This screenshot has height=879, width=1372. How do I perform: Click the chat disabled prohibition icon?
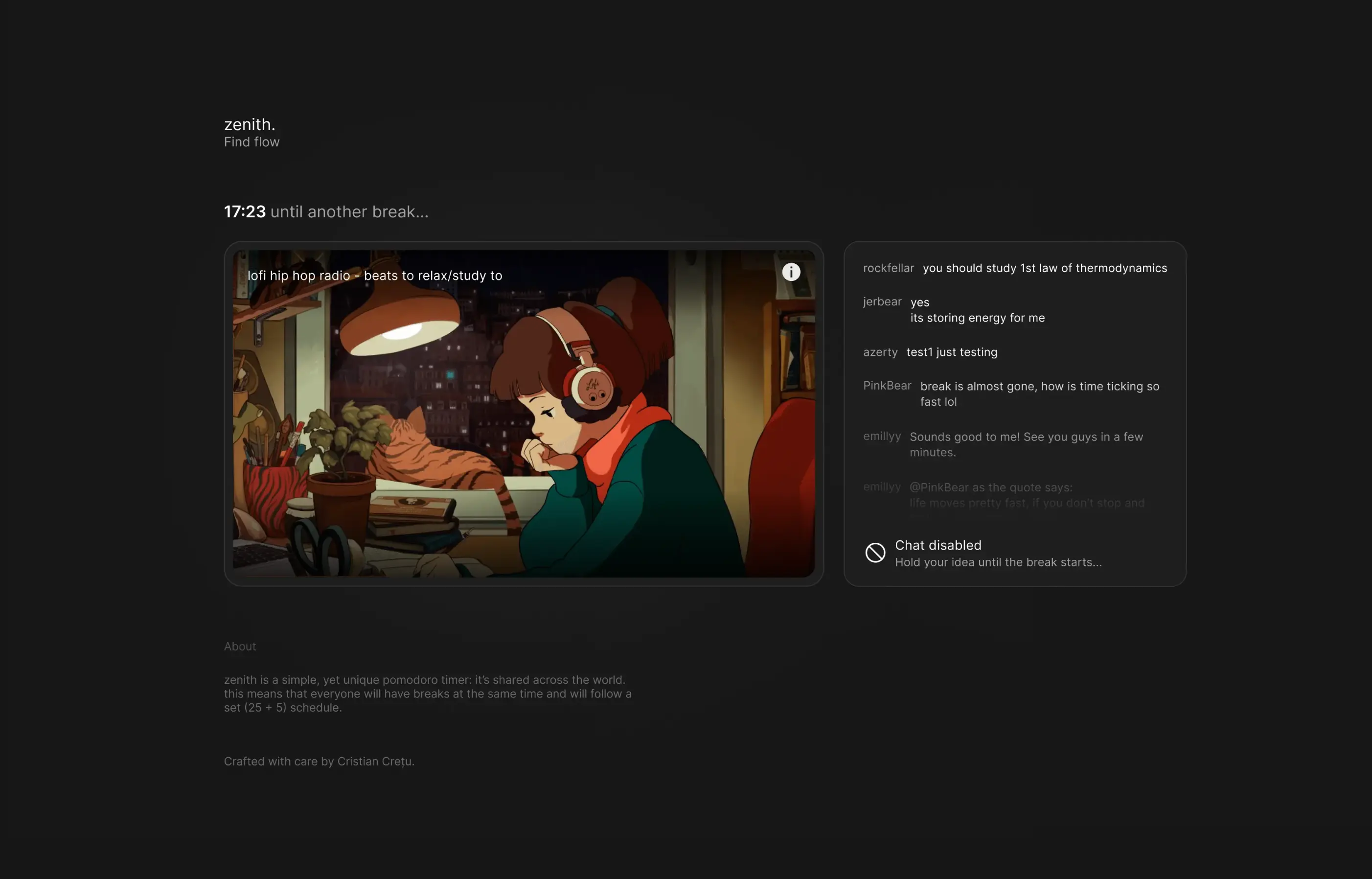[x=875, y=553]
